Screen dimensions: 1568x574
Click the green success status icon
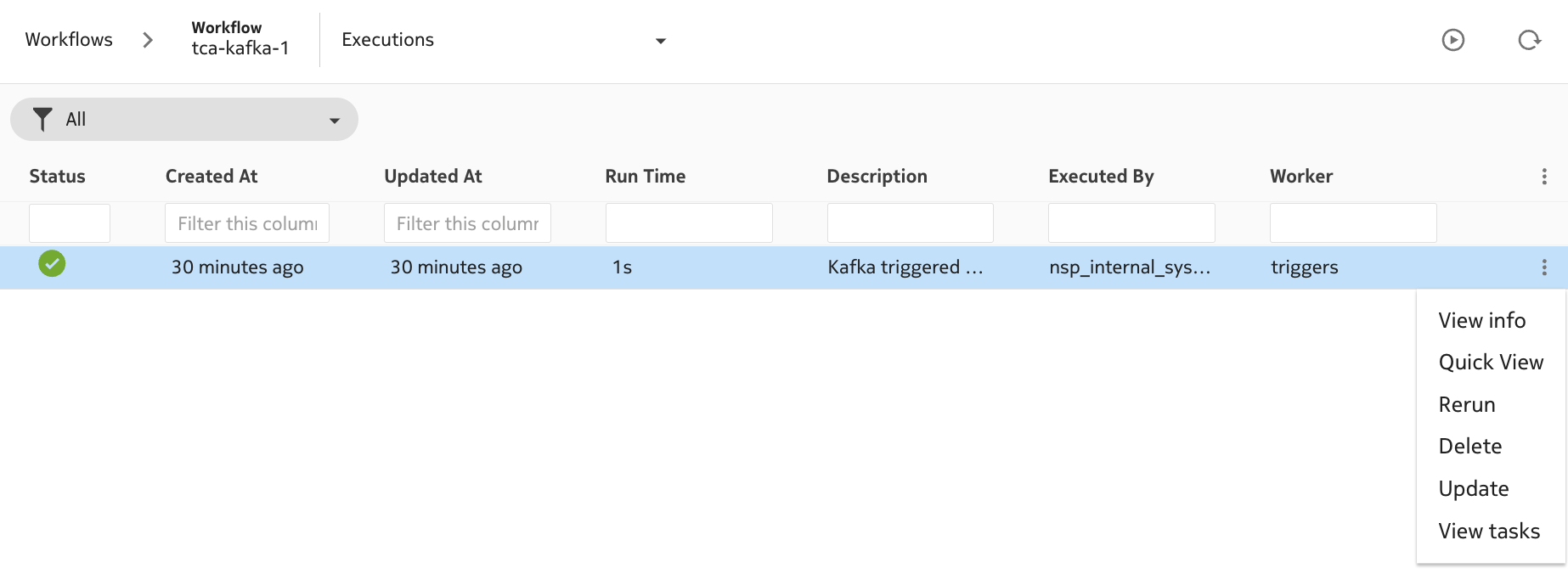pos(52,264)
